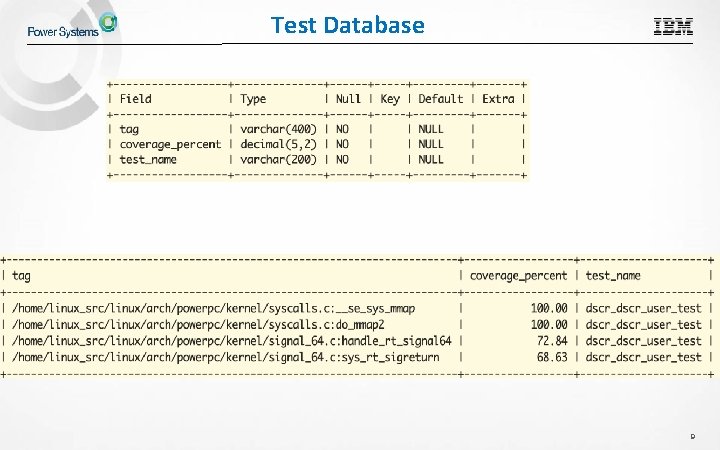The height and width of the screenshot is (450, 720).
Task: Click the 'Field' column header
Action: [135, 99]
